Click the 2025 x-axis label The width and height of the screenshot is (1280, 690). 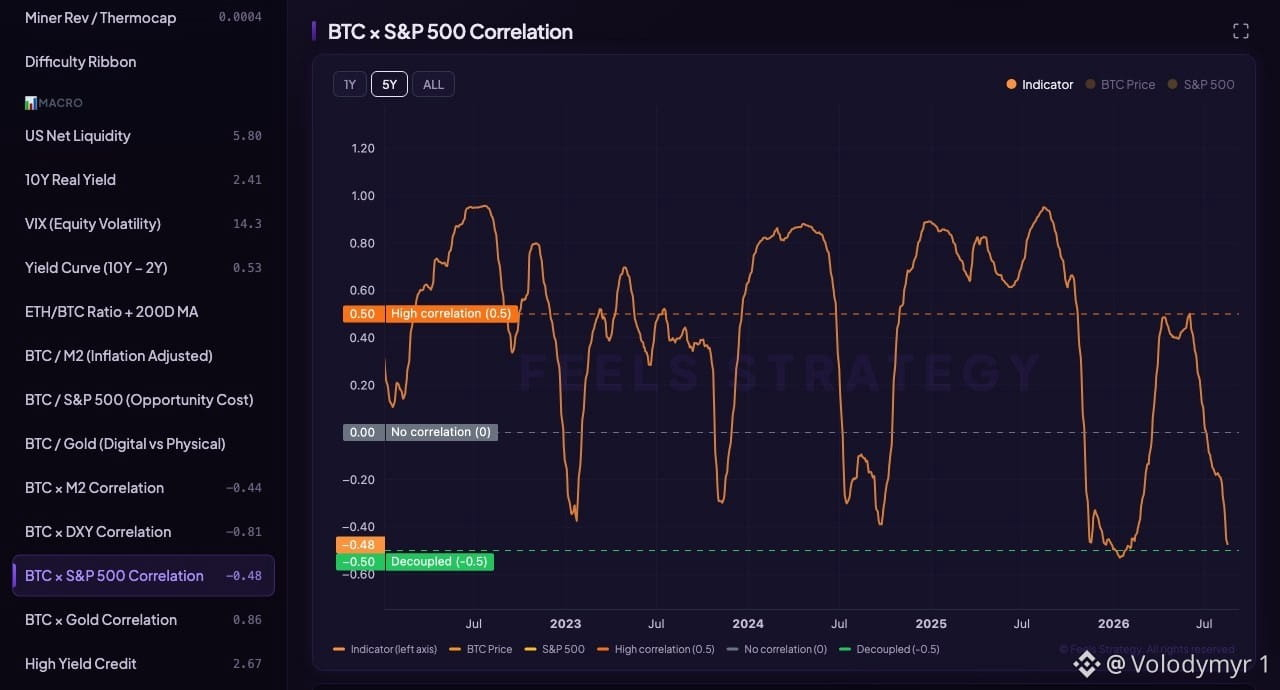[931, 623]
